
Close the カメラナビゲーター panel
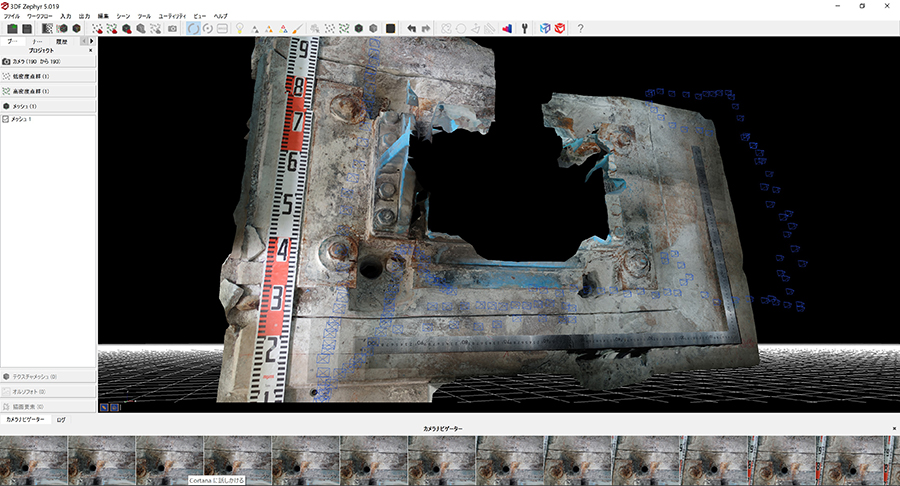894,429
